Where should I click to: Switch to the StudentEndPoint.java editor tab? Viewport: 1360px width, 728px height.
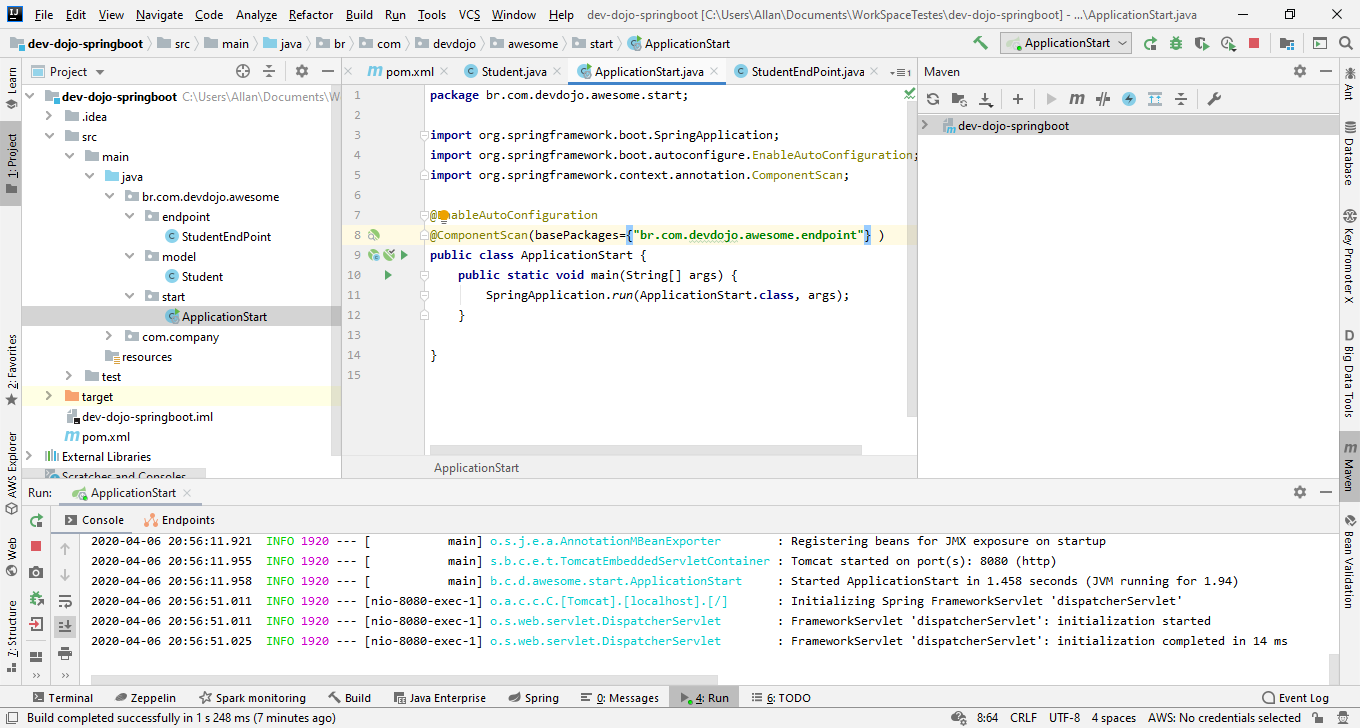(806, 72)
